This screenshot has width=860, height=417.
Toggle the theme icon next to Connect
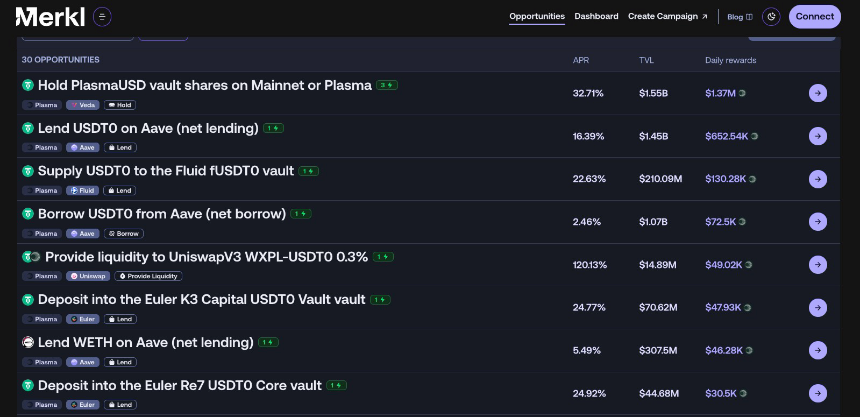click(771, 16)
